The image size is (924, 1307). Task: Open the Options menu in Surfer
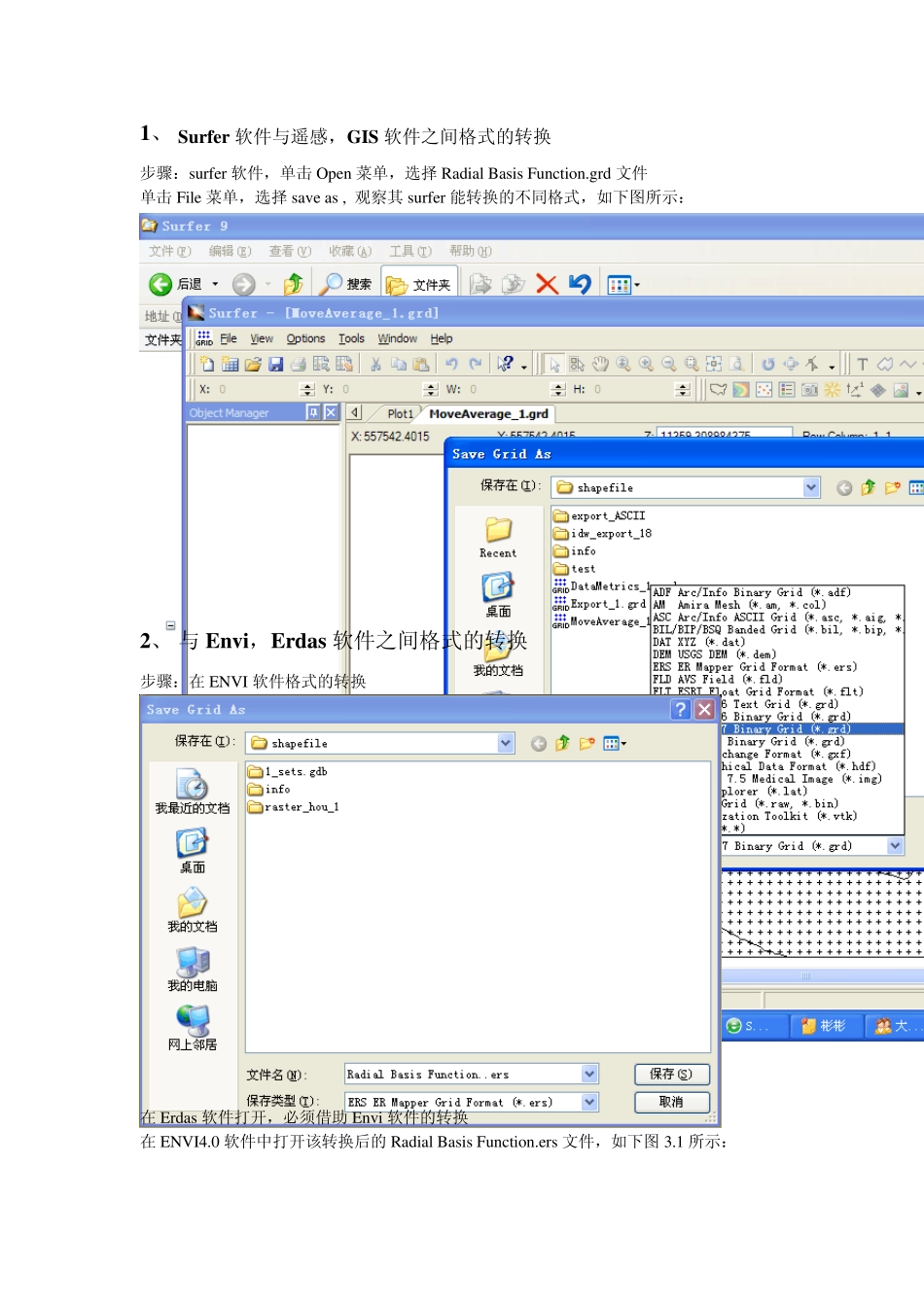305,338
